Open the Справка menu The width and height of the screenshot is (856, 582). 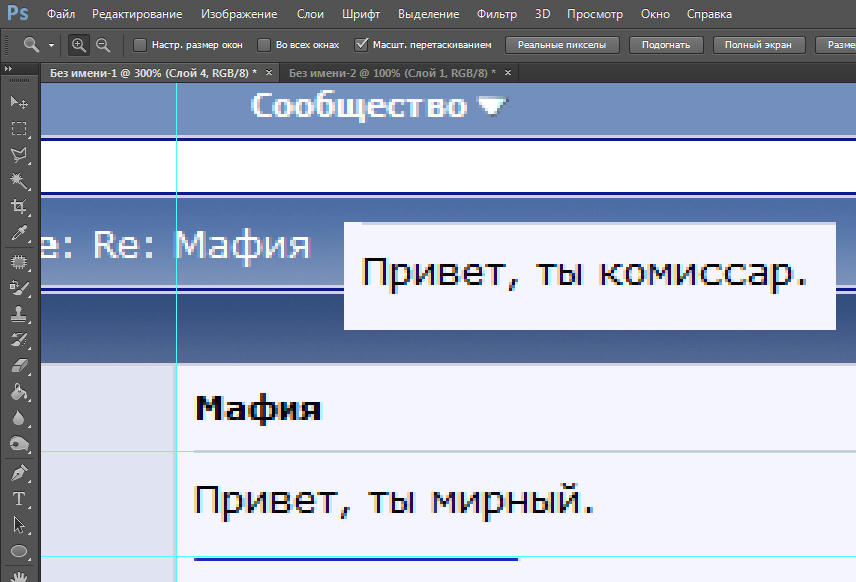click(x=709, y=14)
